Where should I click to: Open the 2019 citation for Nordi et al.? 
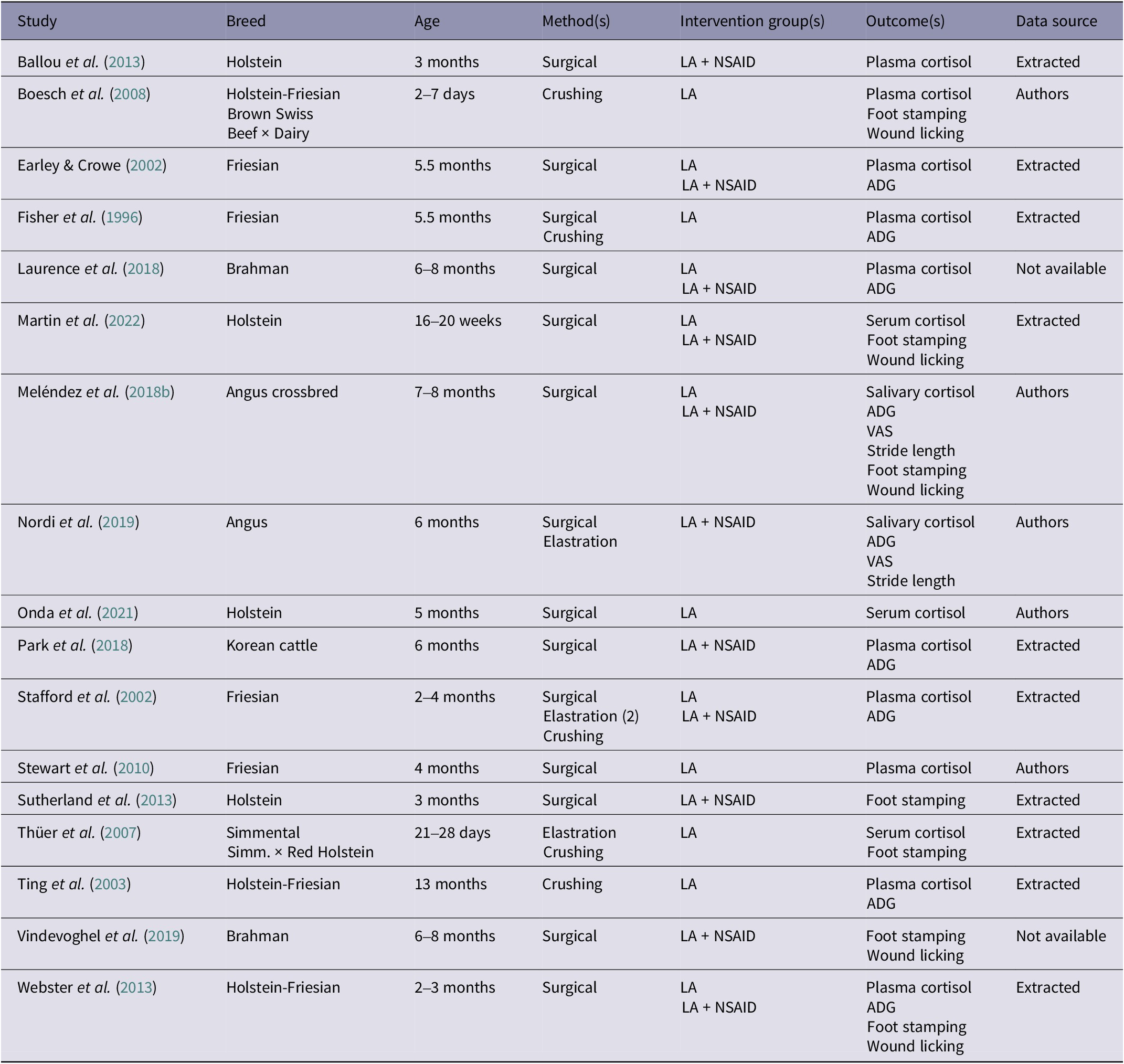(x=119, y=522)
